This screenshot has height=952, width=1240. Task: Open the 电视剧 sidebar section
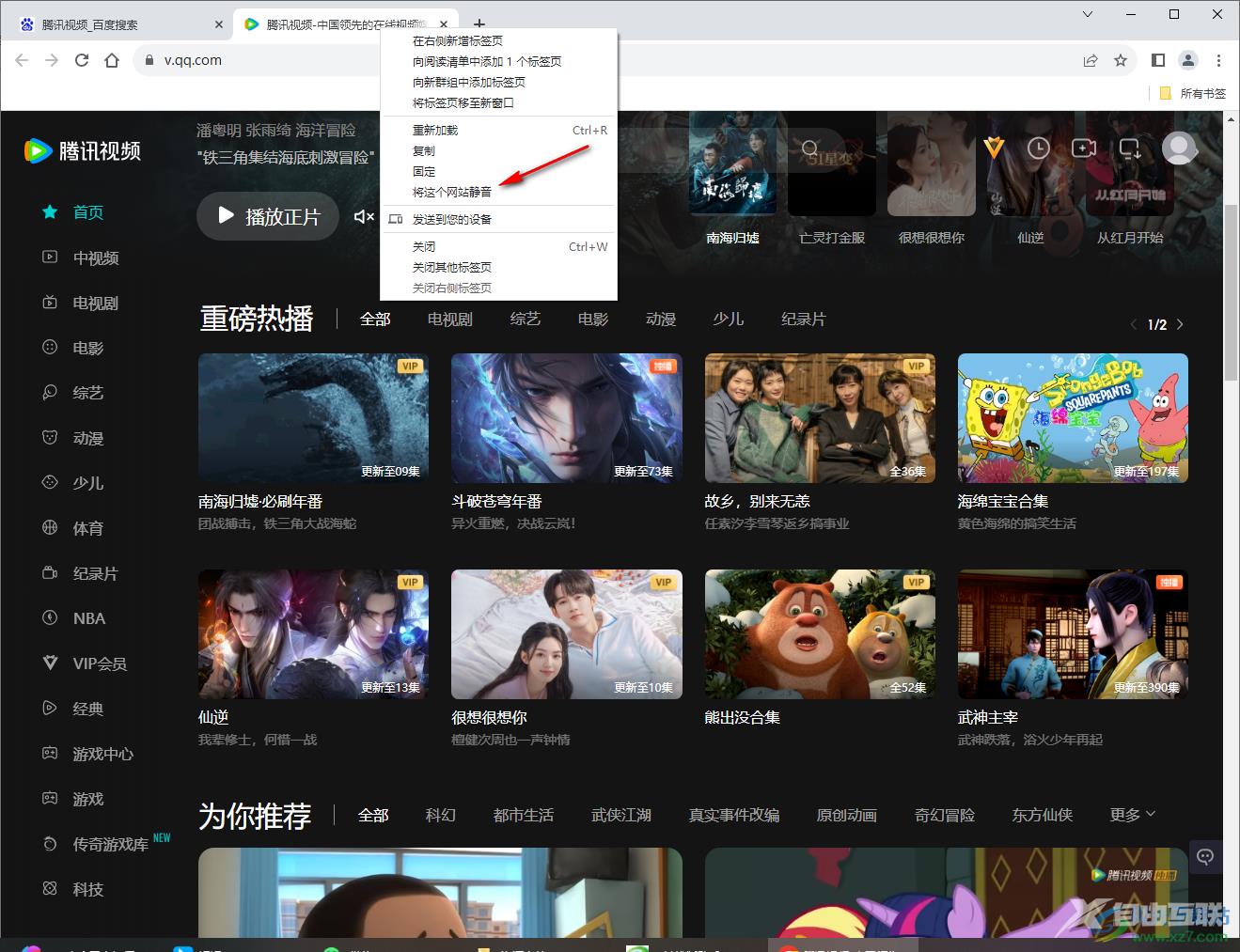point(81,303)
